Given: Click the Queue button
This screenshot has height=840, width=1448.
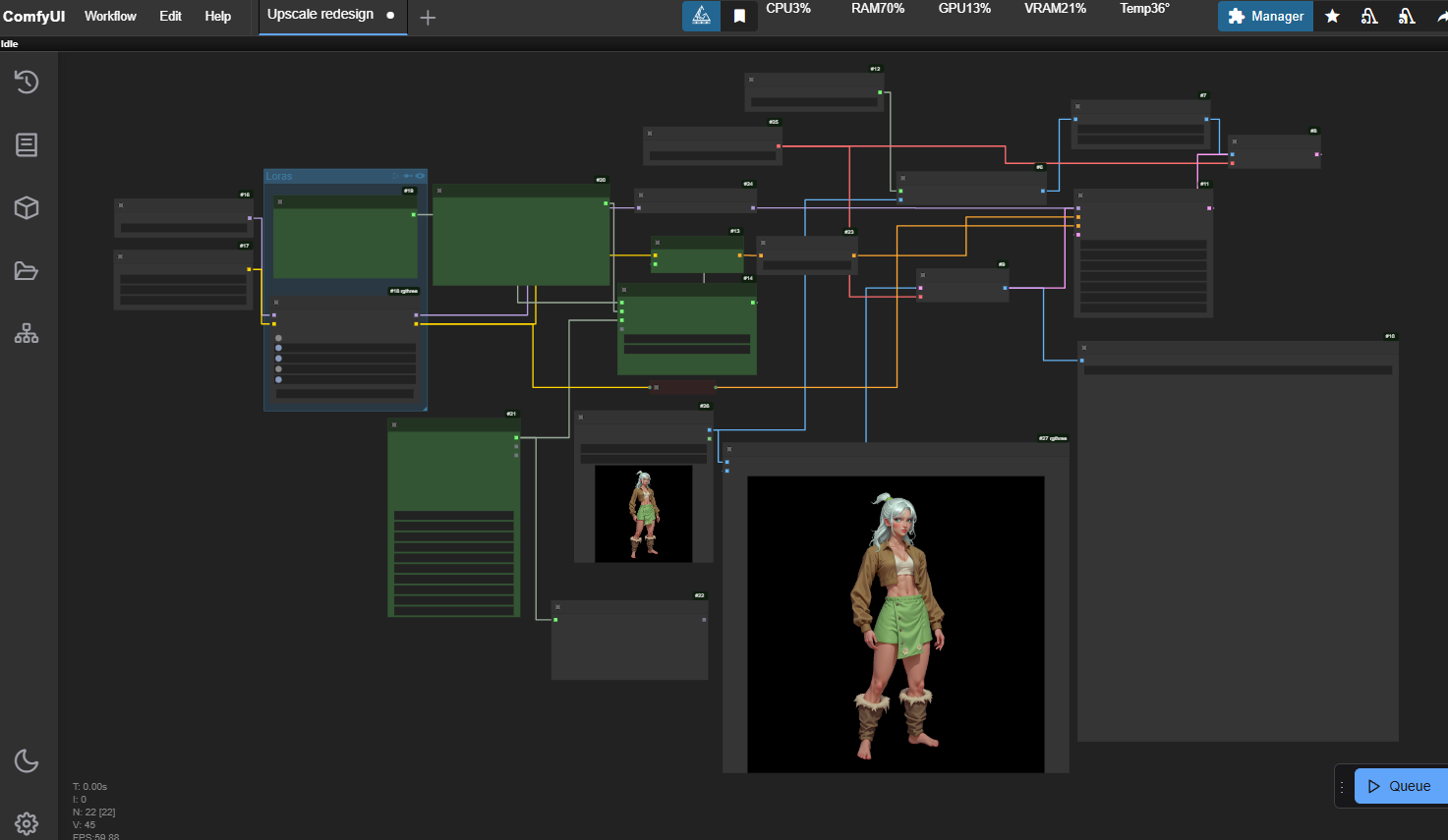Looking at the screenshot, I should tap(1400, 786).
